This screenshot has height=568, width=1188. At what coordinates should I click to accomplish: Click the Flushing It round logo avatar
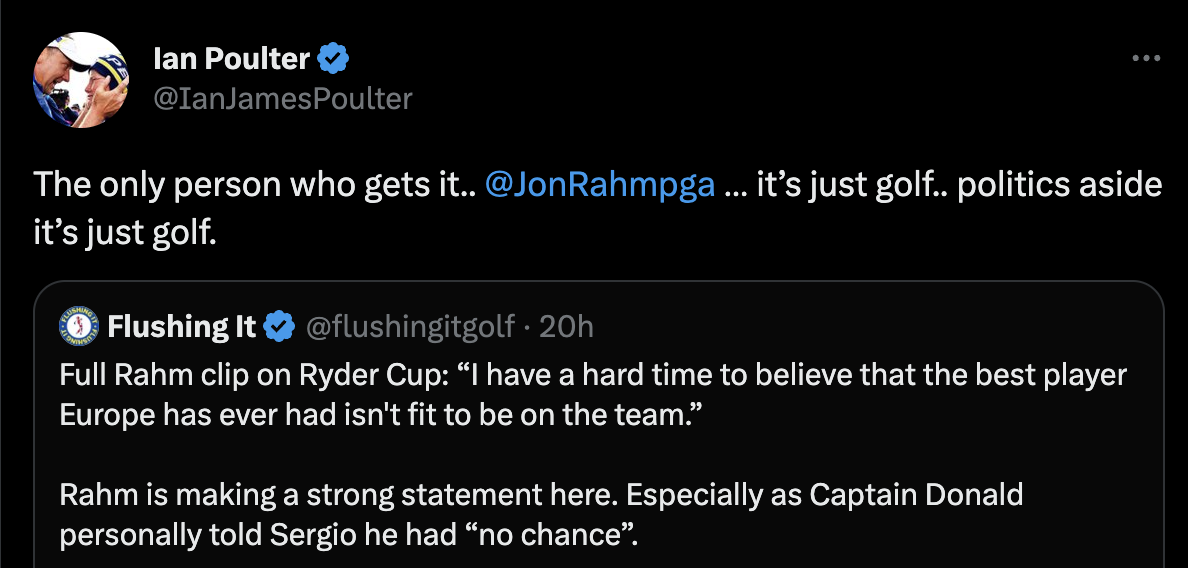click(x=78, y=326)
